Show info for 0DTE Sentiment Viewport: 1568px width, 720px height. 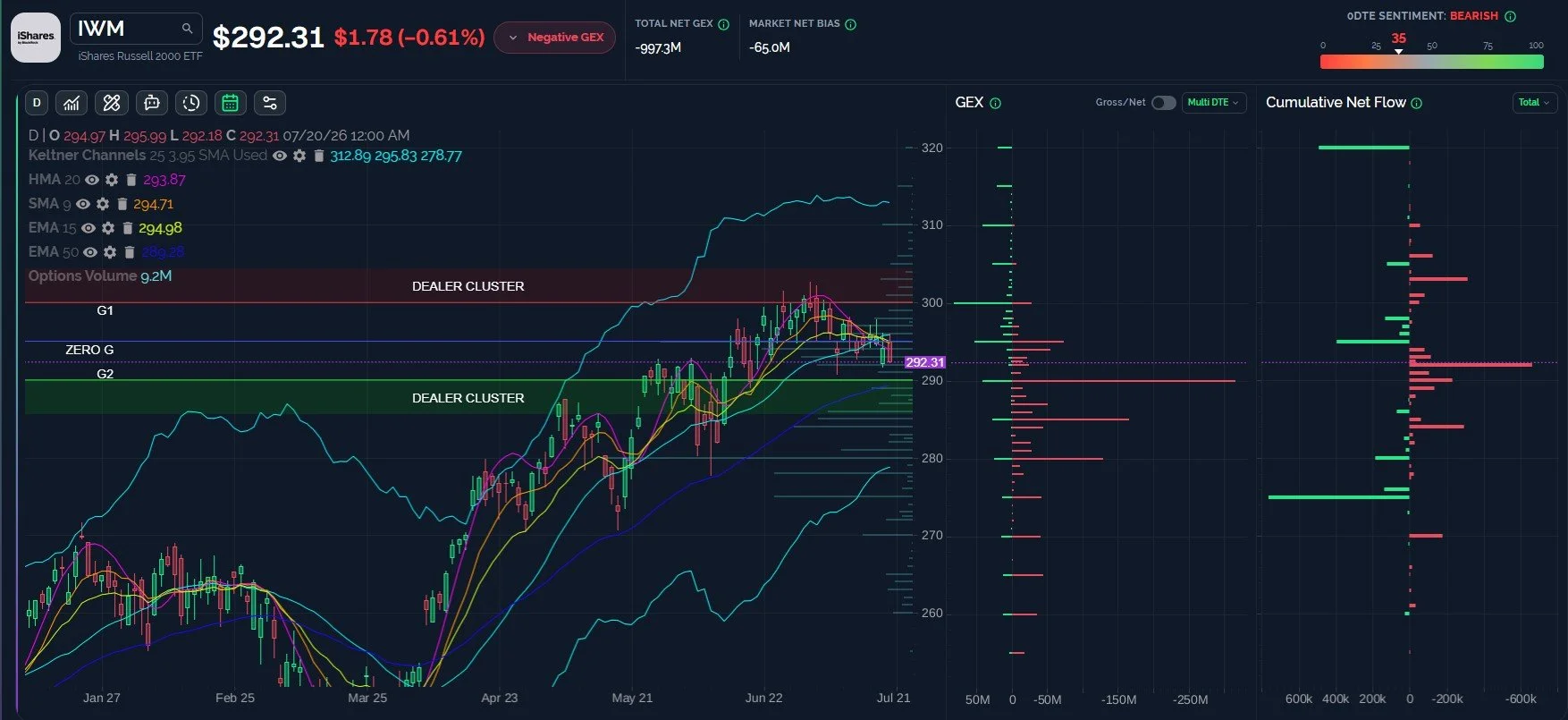[x=1511, y=16]
